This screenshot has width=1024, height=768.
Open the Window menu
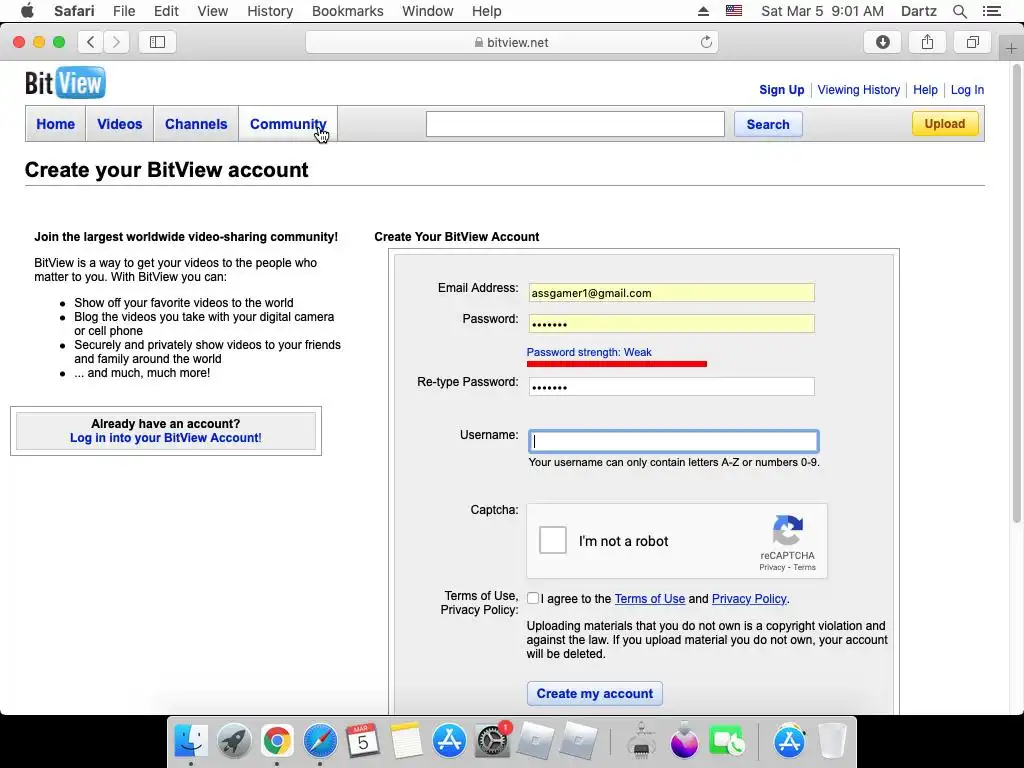(x=428, y=11)
